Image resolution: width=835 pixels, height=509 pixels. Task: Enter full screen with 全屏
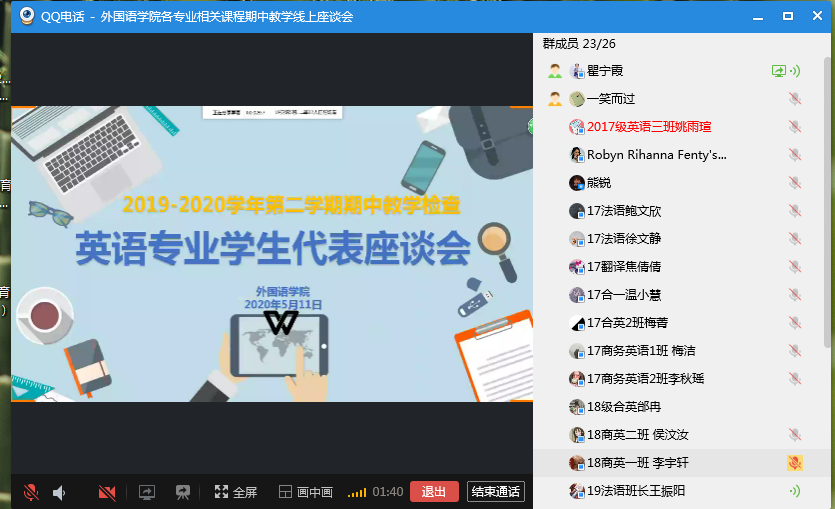pos(235,492)
